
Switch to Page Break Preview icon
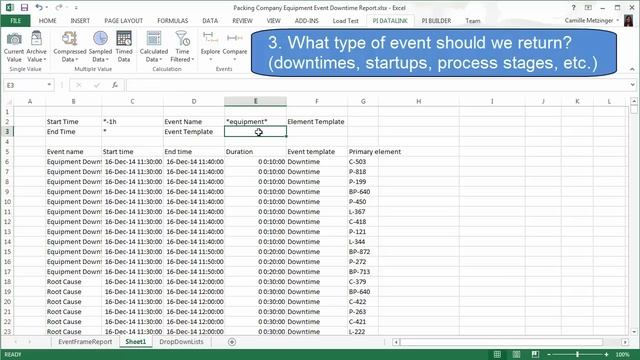pyautogui.click(x=535, y=354)
